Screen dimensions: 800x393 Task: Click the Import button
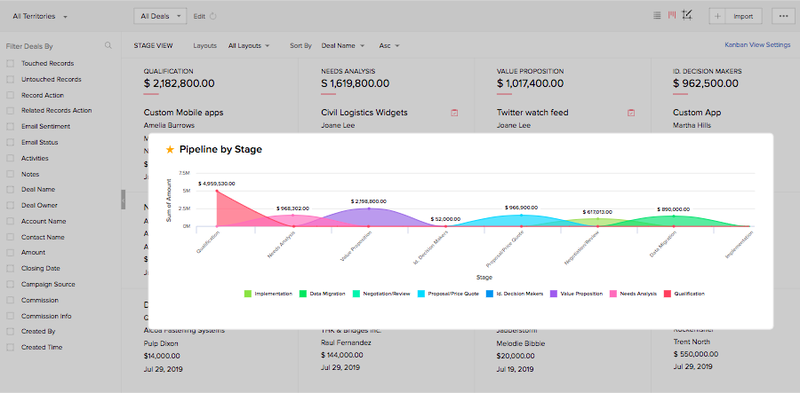743,16
